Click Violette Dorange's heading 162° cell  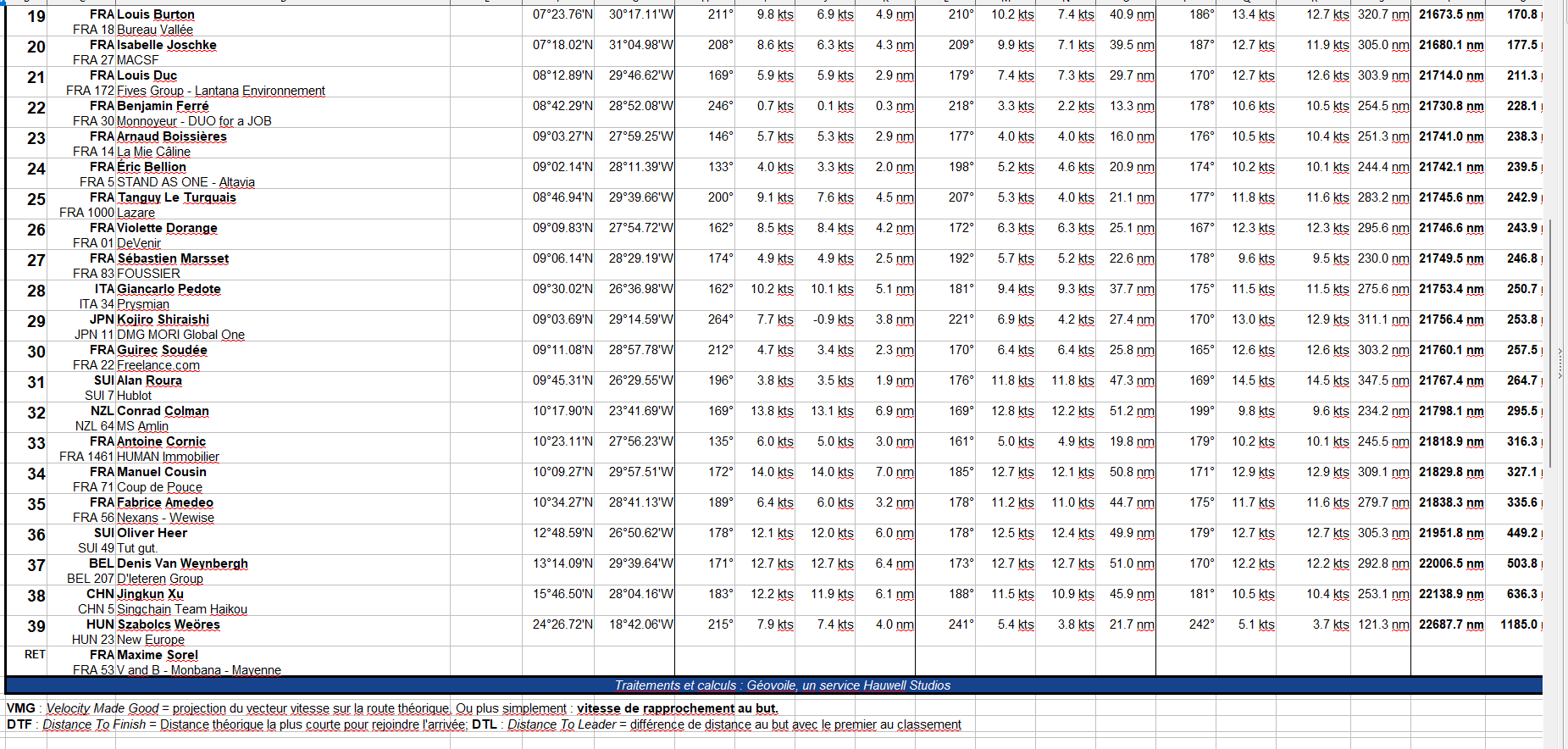720,228
